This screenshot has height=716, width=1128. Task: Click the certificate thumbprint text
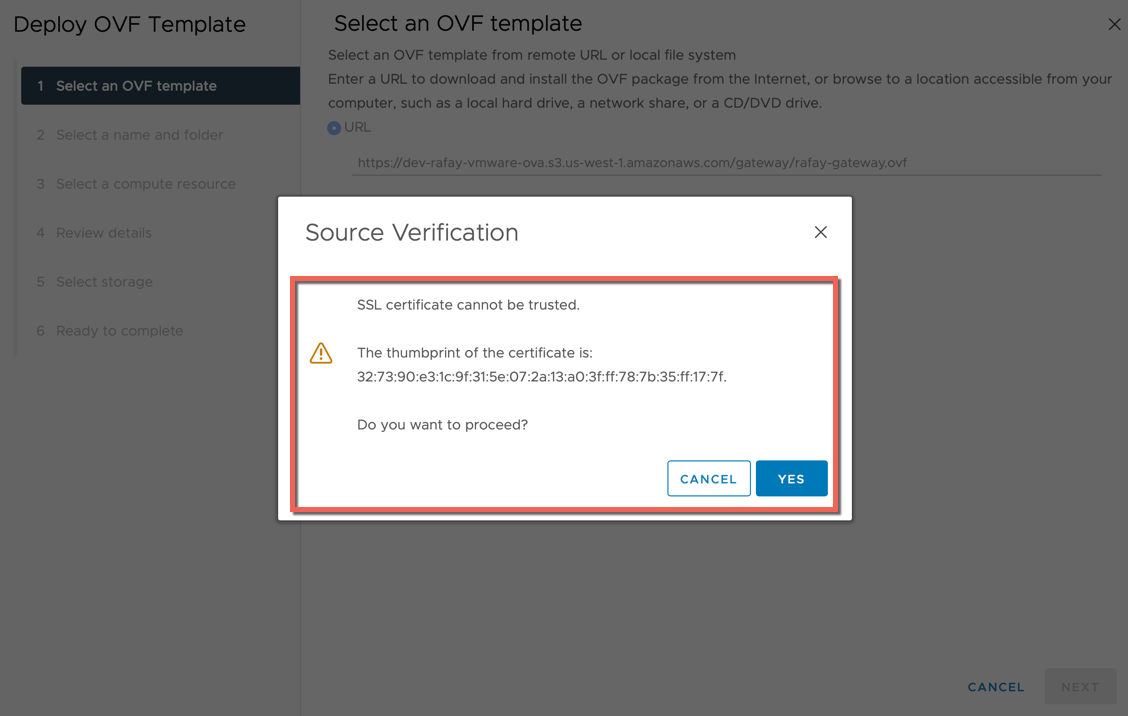click(x=542, y=376)
